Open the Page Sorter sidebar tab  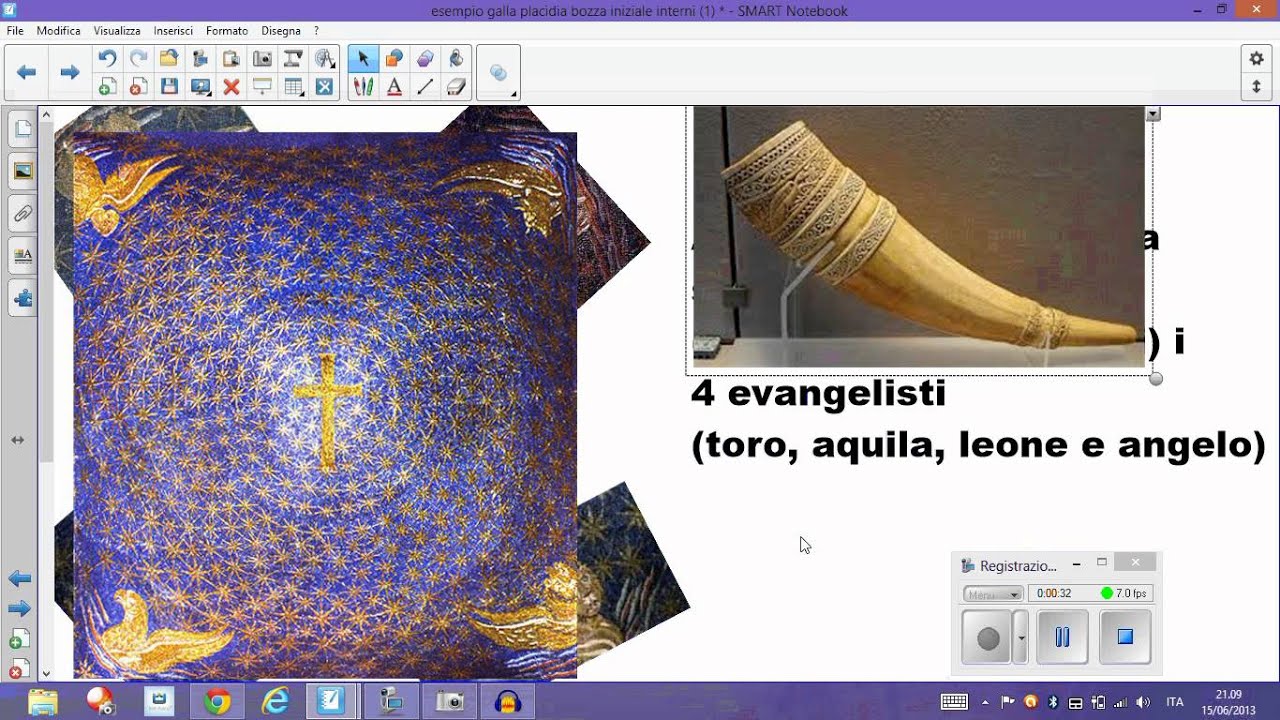[22, 128]
